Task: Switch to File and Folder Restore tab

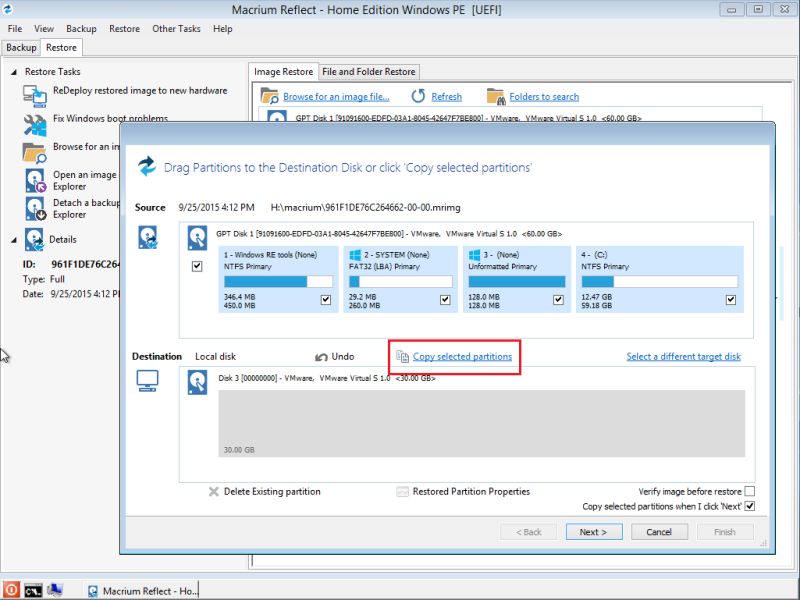Action: [369, 72]
